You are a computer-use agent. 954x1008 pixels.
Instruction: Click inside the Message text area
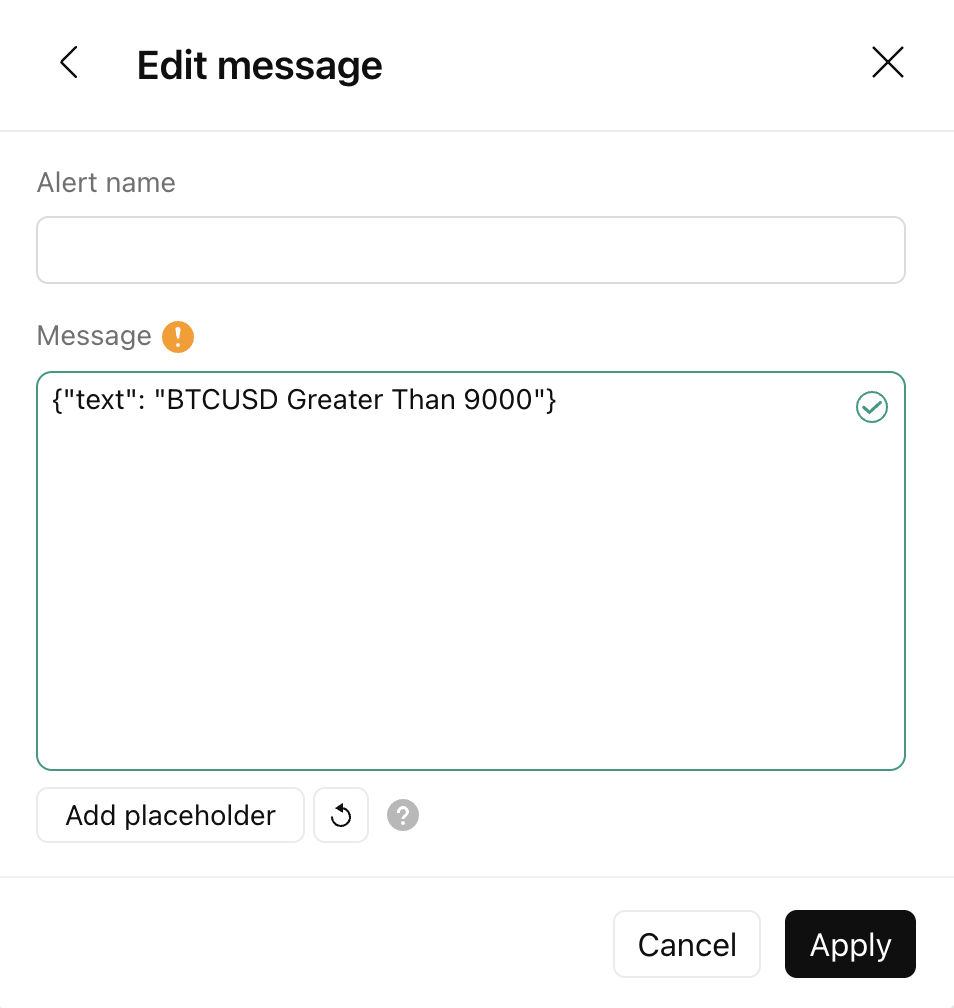[471, 571]
